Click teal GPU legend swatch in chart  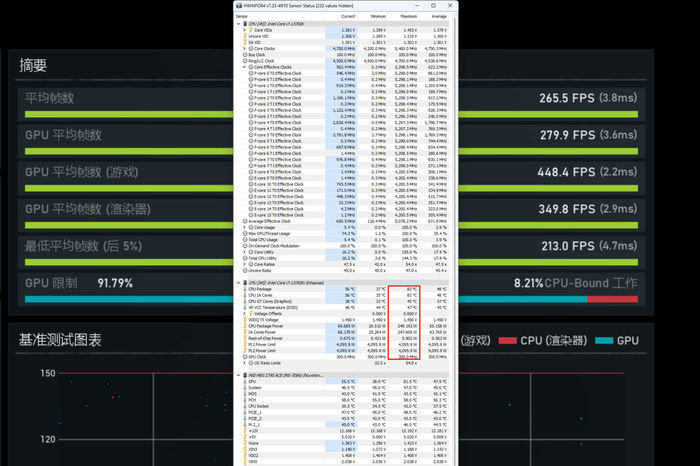tap(604, 341)
